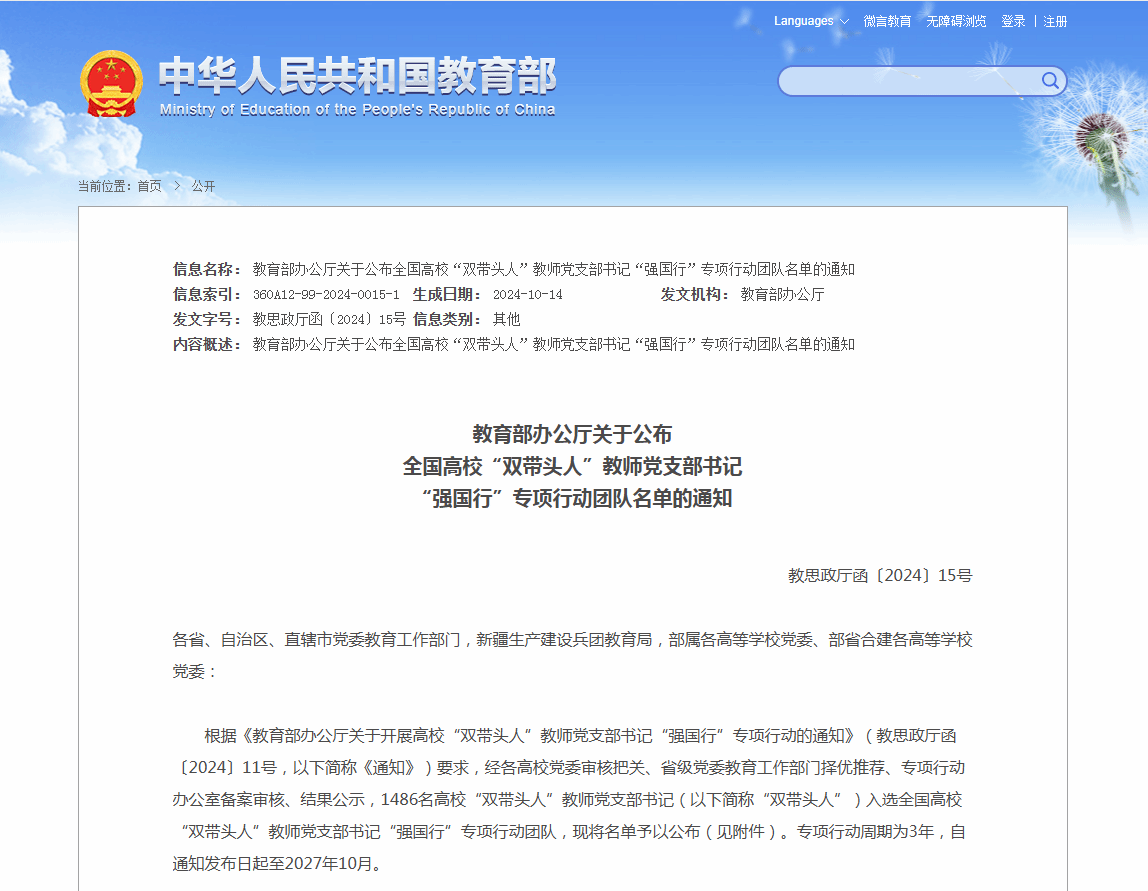Click headline line “强国行”专项行动团队名单的通知
The width and height of the screenshot is (1148, 891).
(576, 499)
